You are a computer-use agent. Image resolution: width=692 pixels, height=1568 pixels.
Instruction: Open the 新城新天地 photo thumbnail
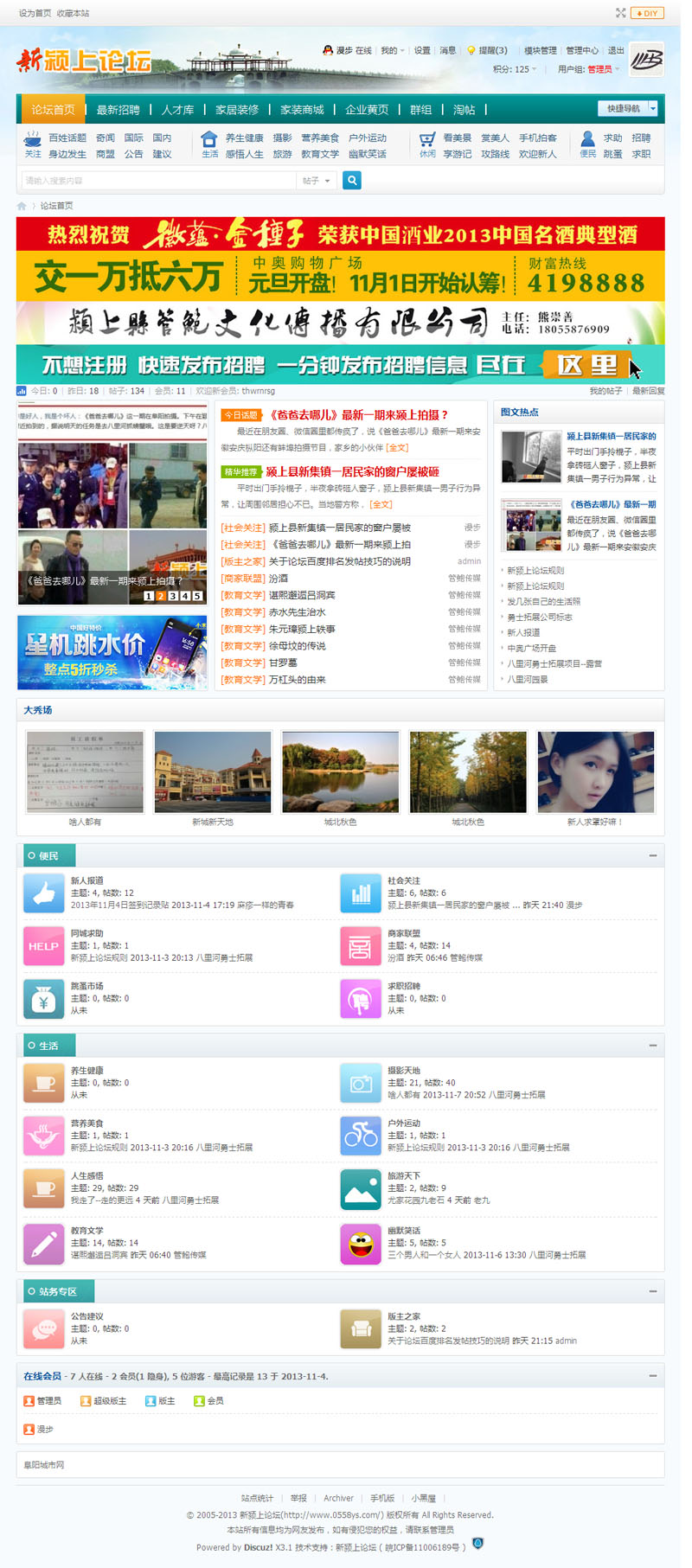[x=213, y=772]
